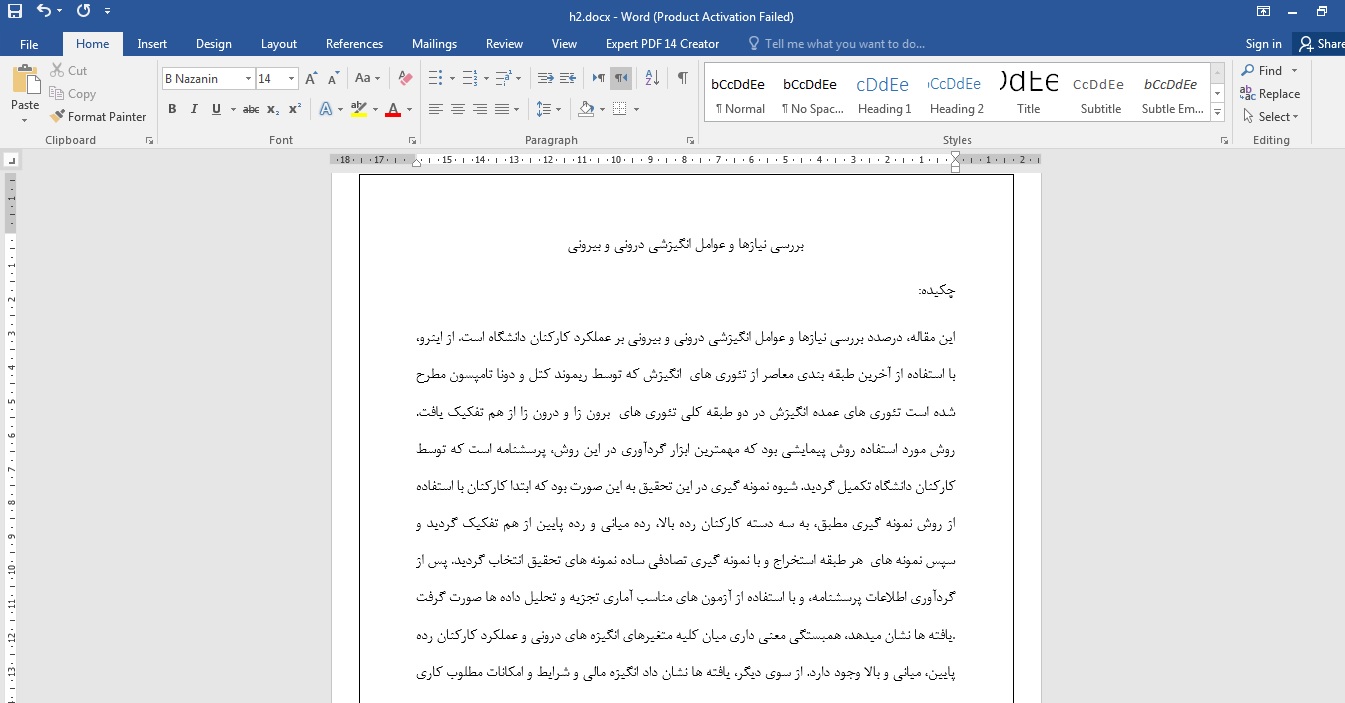Click the Copy command
The height and width of the screenshot is (703, 1345).
click(72, 94)
